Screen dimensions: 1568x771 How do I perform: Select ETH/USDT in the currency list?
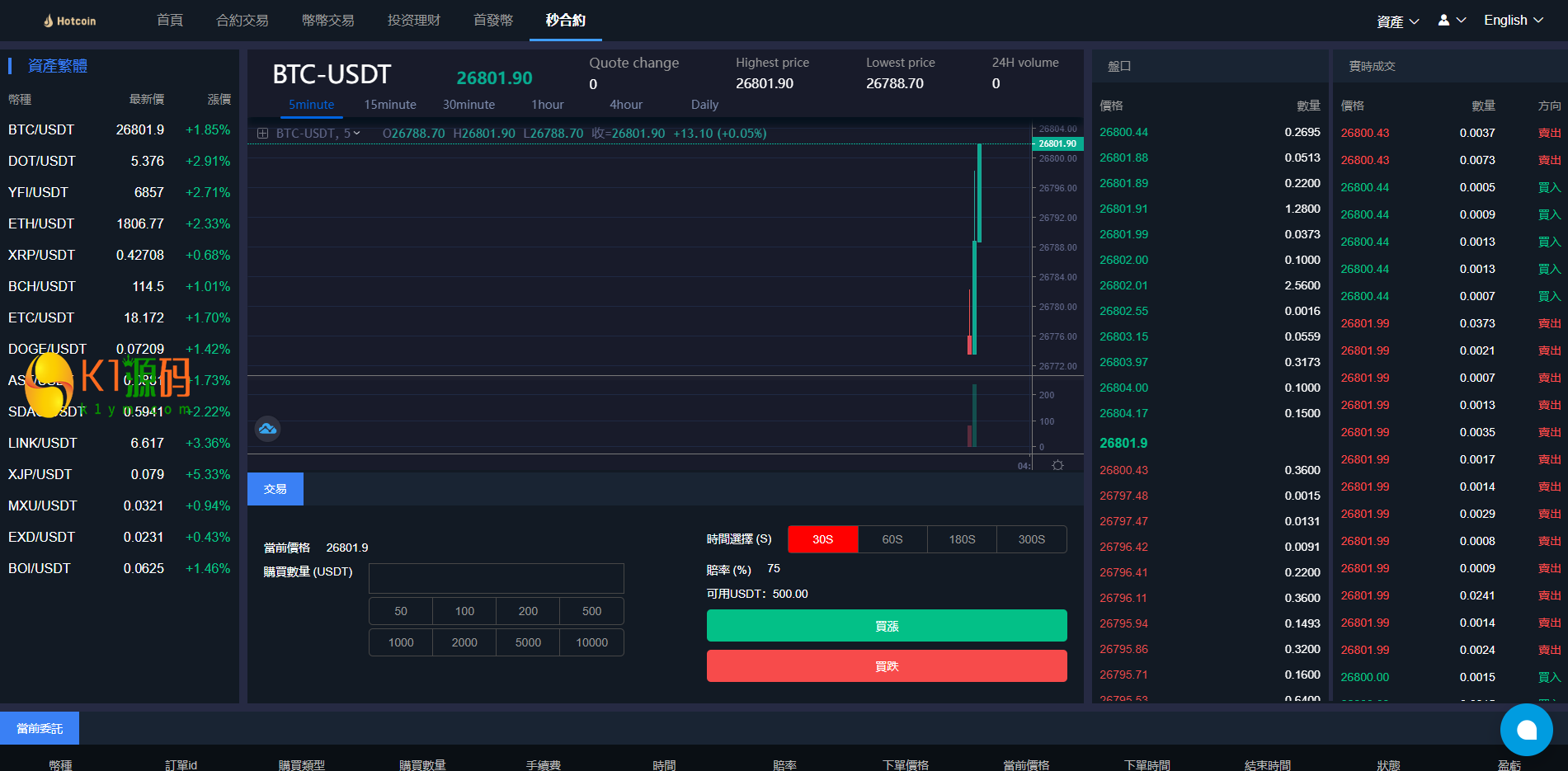(41, 223)
